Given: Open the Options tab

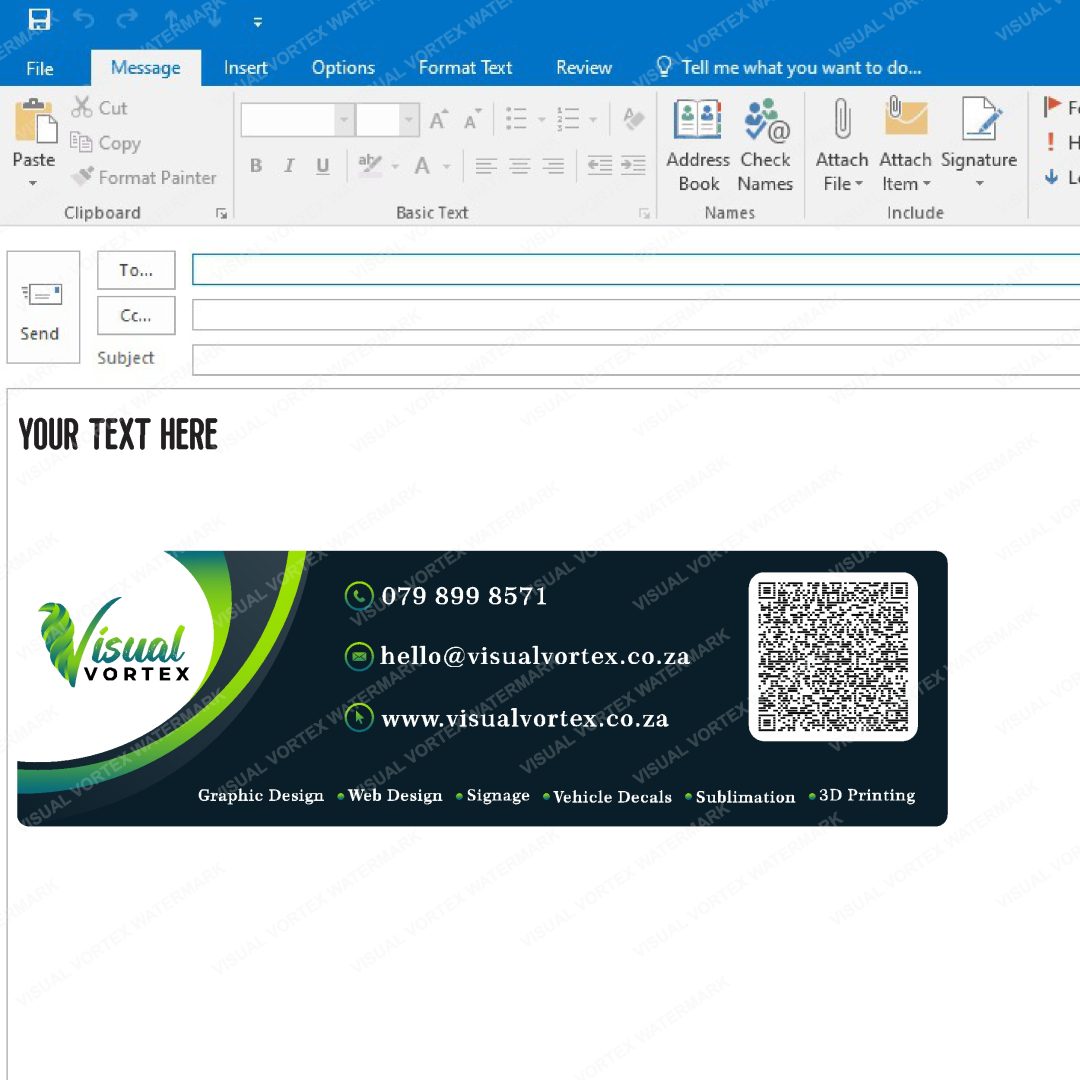Looking at the screenshot, I should [343, 68].
